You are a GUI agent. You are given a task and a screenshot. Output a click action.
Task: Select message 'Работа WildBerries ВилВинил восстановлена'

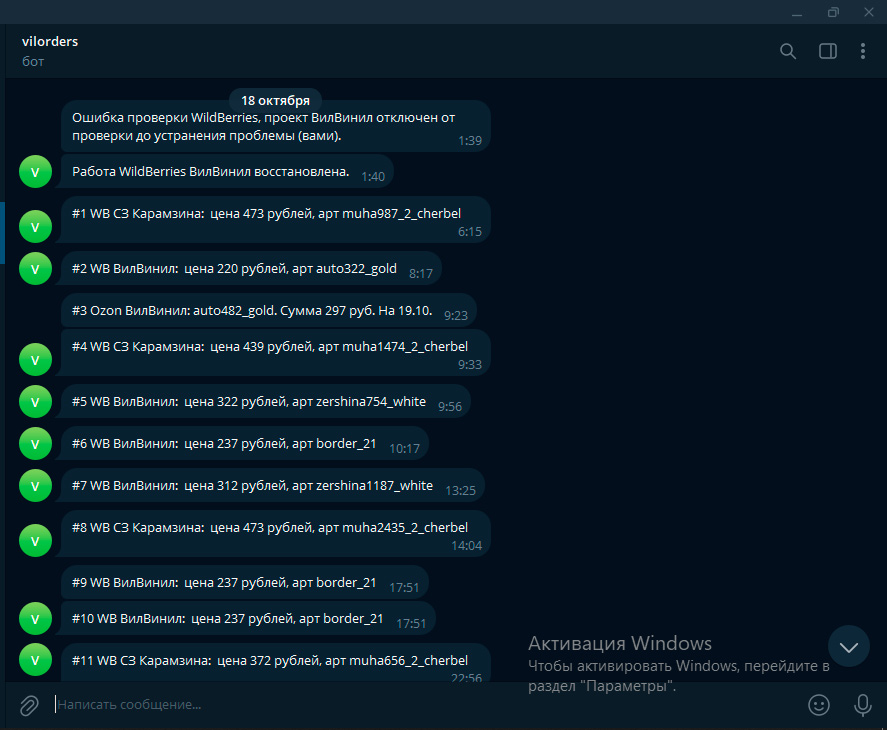(227, 171)
